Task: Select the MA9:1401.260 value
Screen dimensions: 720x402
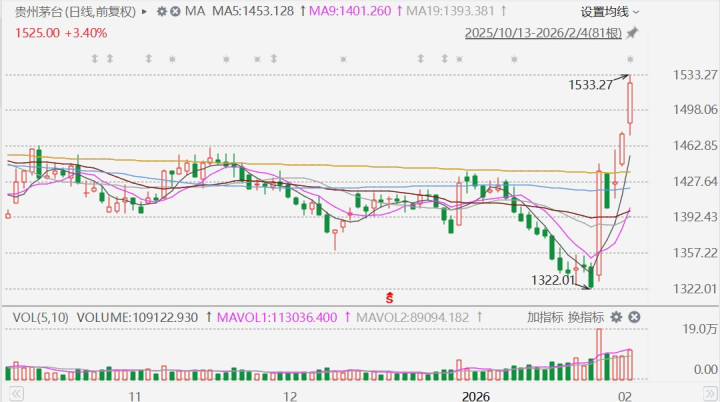Action: click(x=350, y=11)
